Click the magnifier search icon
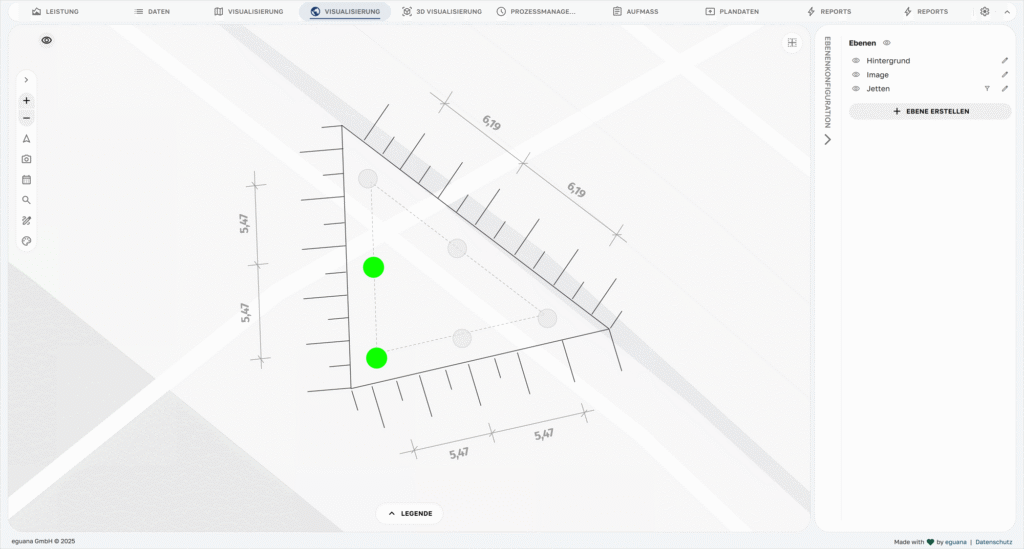This screenshot has width=1024, height=549. 27,200
